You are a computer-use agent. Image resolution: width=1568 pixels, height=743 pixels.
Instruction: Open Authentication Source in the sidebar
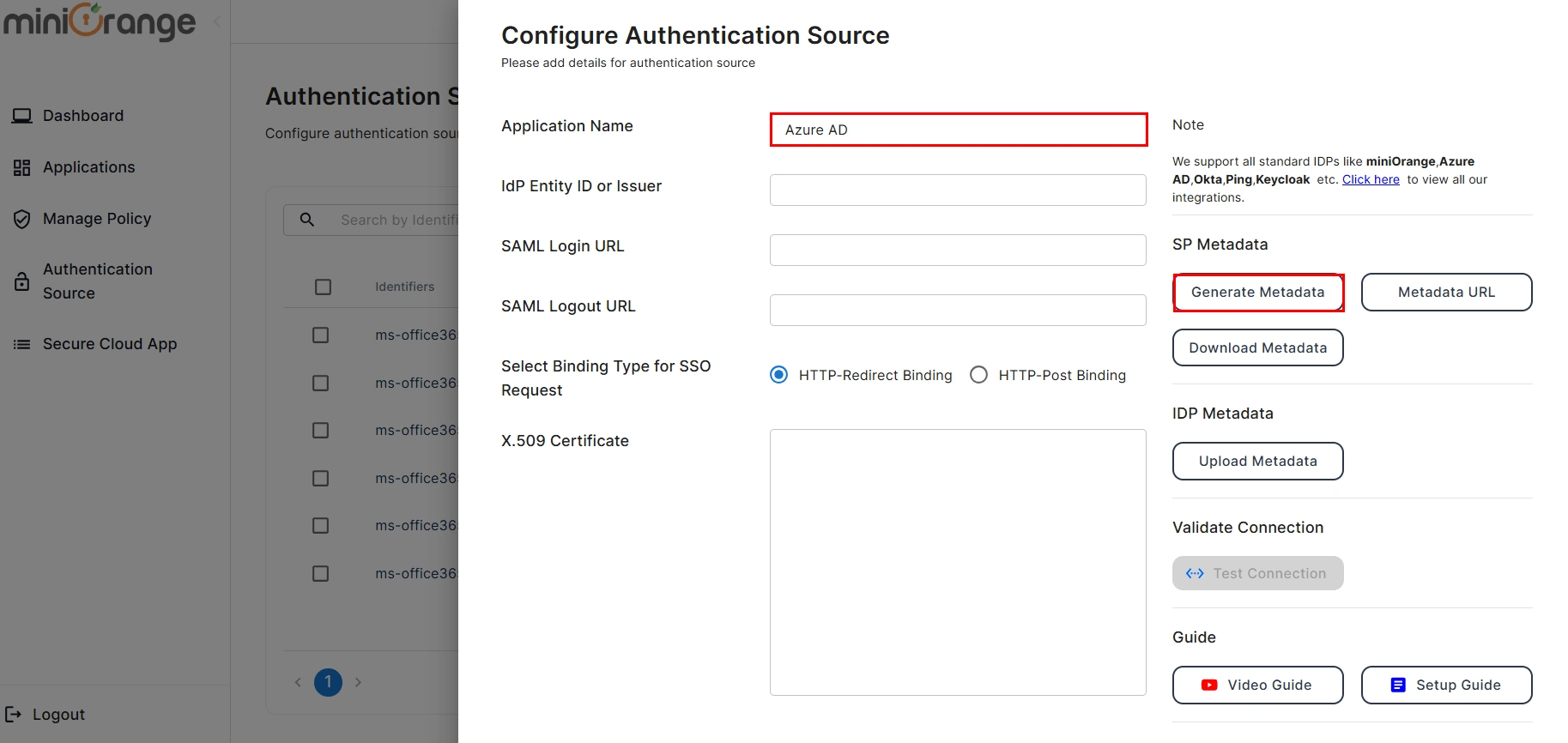pyautogui.click(x=98, y=281)
